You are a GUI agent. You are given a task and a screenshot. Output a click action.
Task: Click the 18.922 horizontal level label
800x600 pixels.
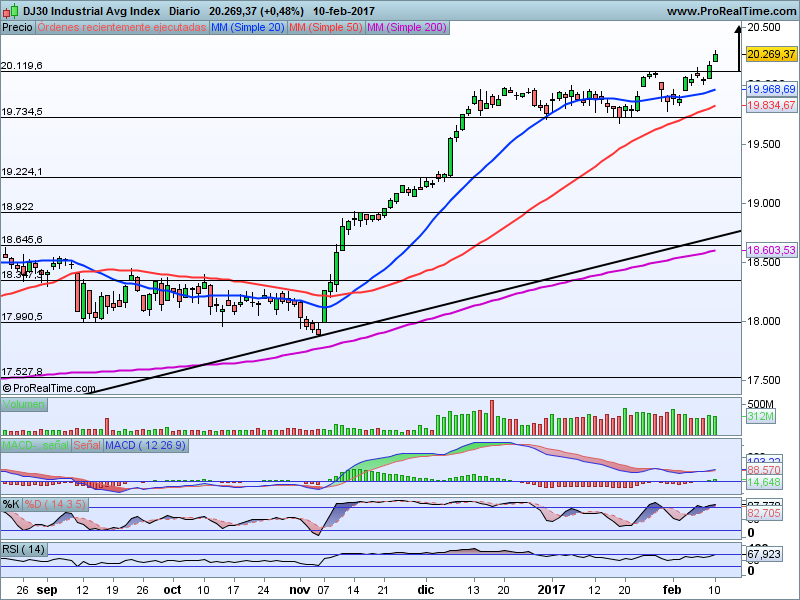(17, 207)
